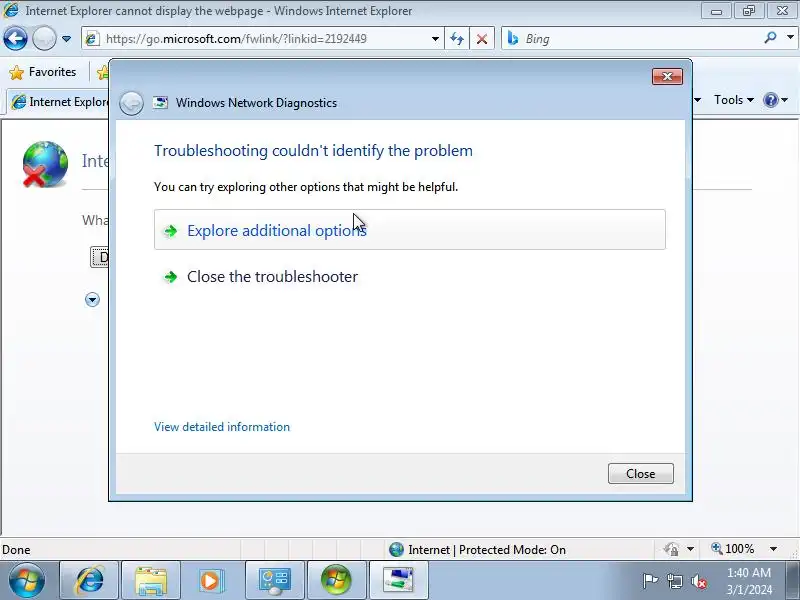Image resolution: width=800 pixels, height=600 pixels.
Task: Click the Action Center flag tray icon
Action: [x=650, y=581]
